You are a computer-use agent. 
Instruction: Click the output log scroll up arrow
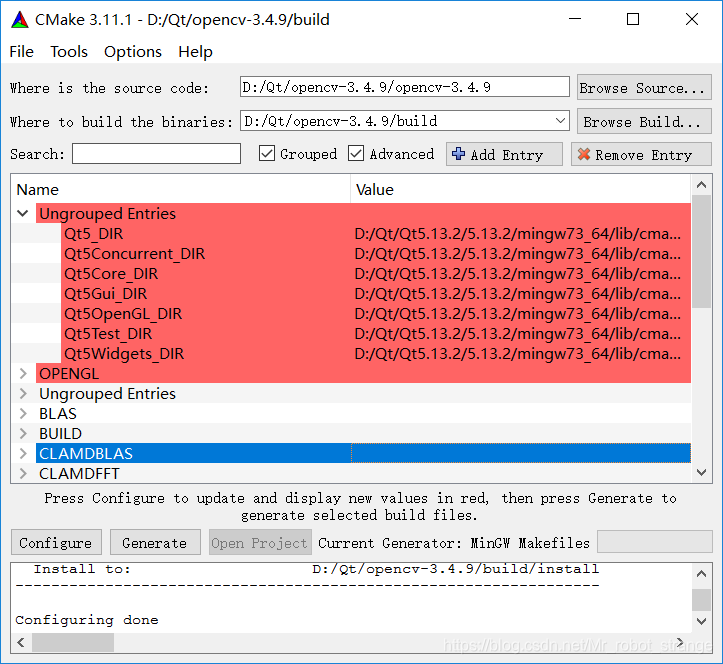[701, 574]
